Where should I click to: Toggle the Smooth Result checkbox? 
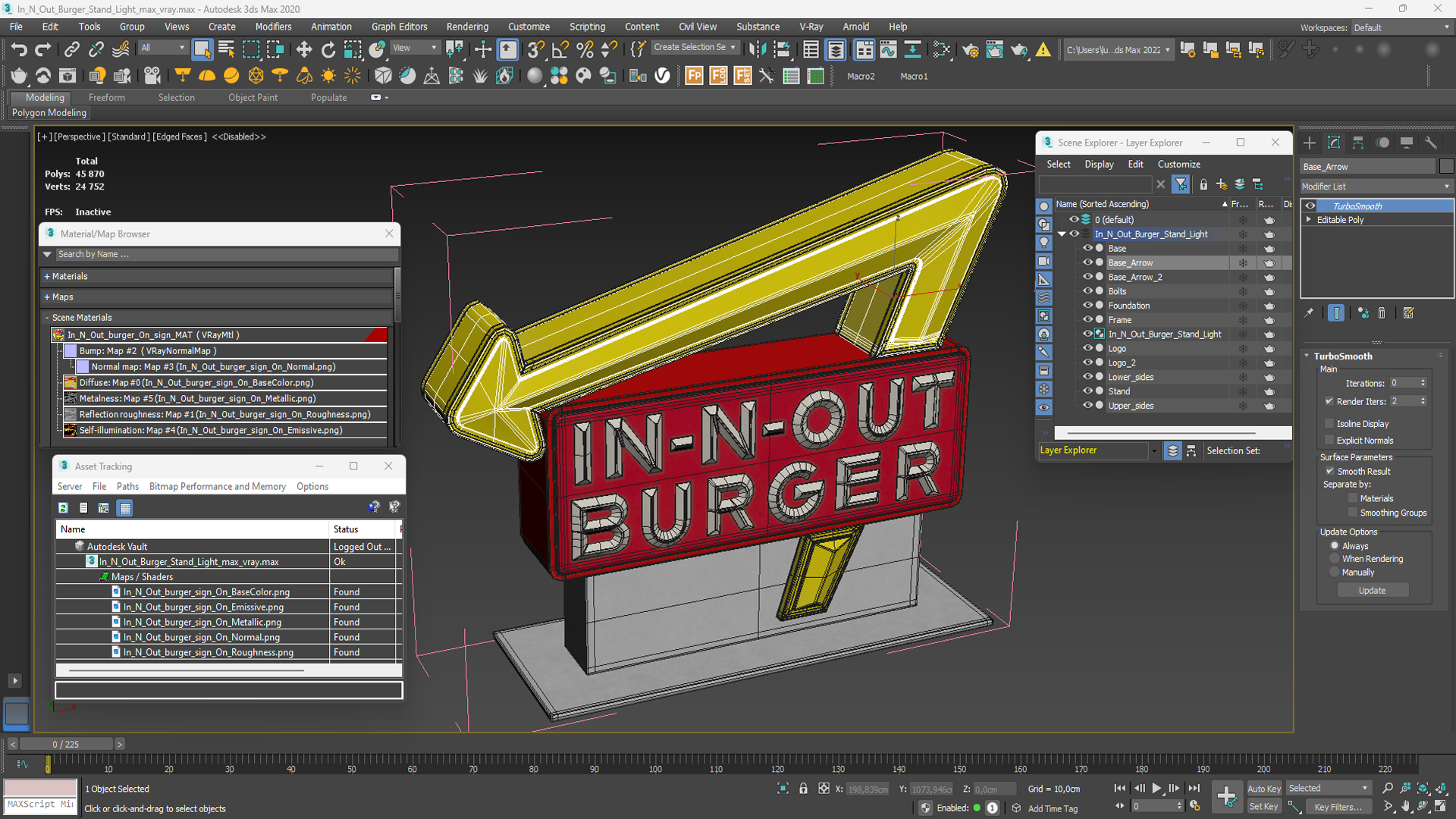[1329, 472]
